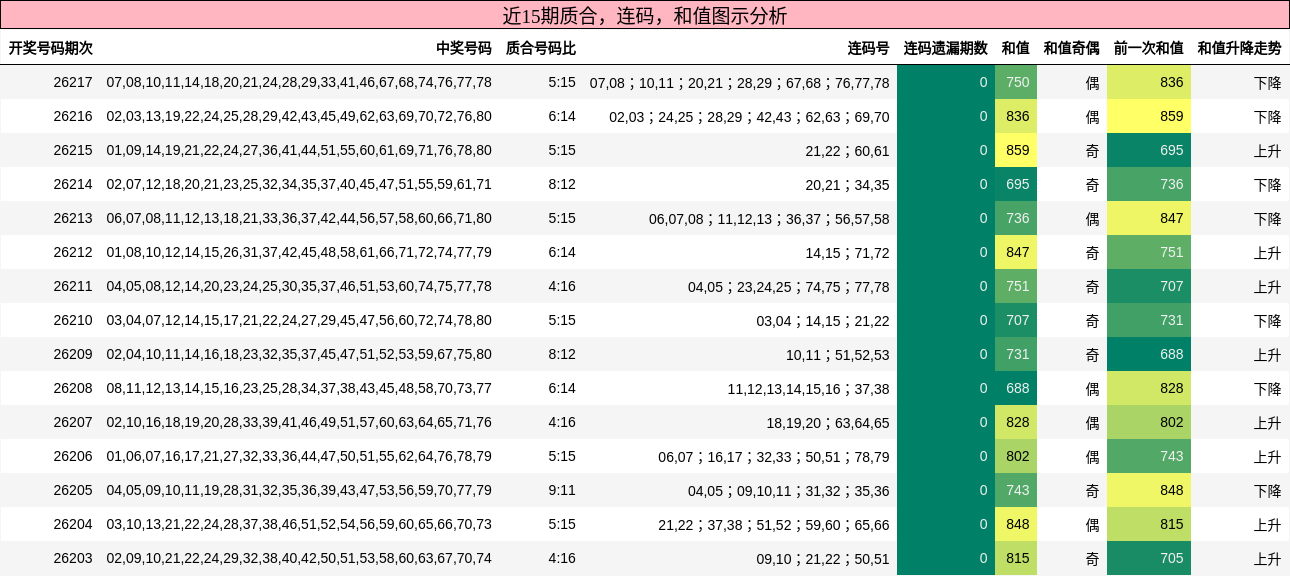The width and height of the screenshot is (1290, 576).
Task: Select the yellow 和值 cell 859 in row 26215
Action: (1016, 150)
